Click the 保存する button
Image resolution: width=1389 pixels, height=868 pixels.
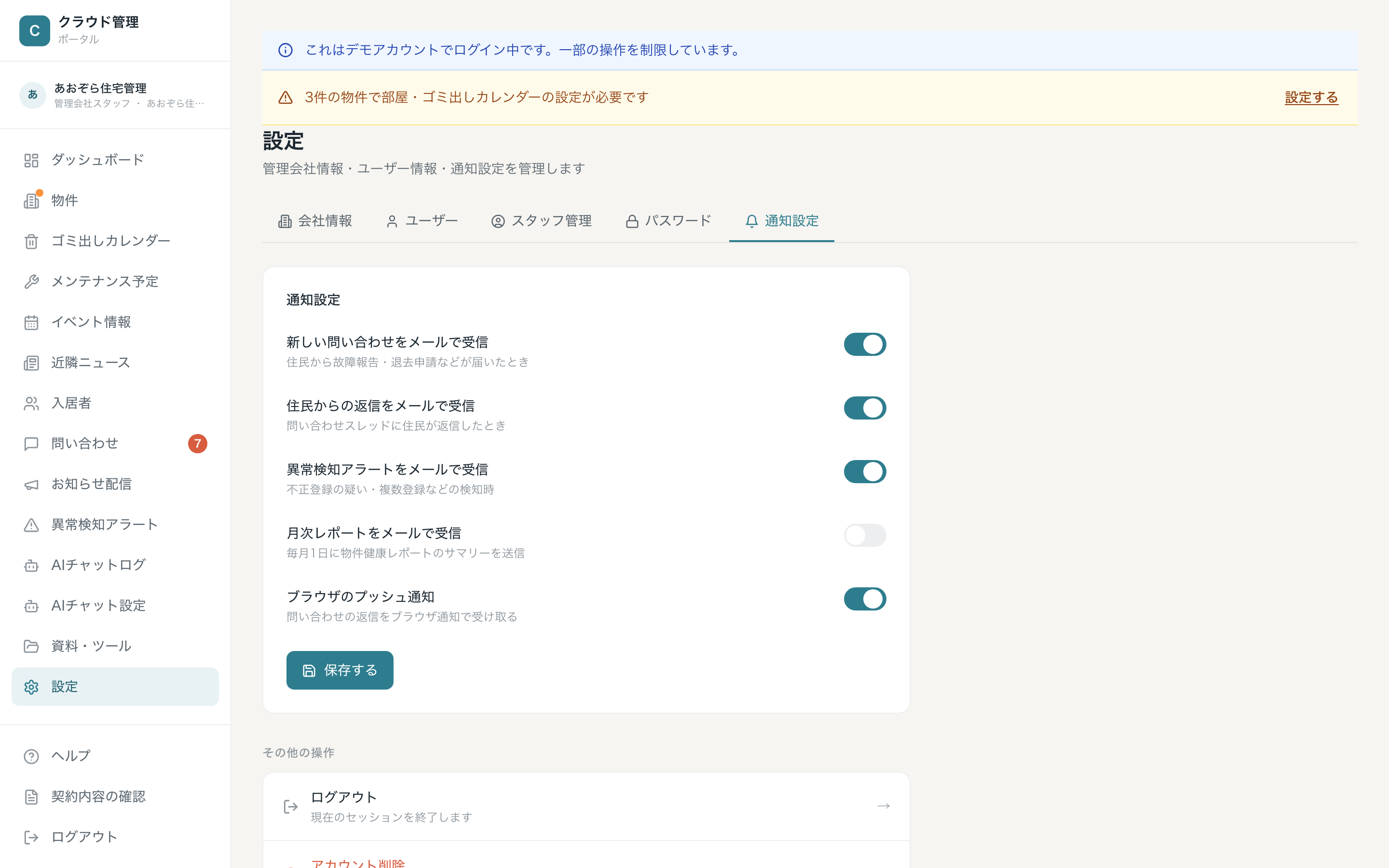coord(340,670)
